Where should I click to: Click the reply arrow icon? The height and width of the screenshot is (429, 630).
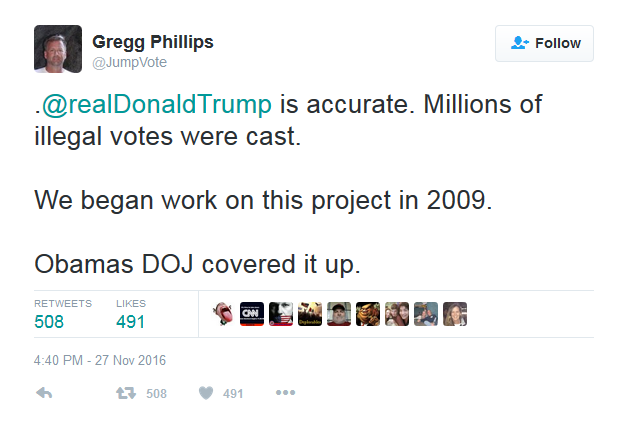(x=44, y=393)
